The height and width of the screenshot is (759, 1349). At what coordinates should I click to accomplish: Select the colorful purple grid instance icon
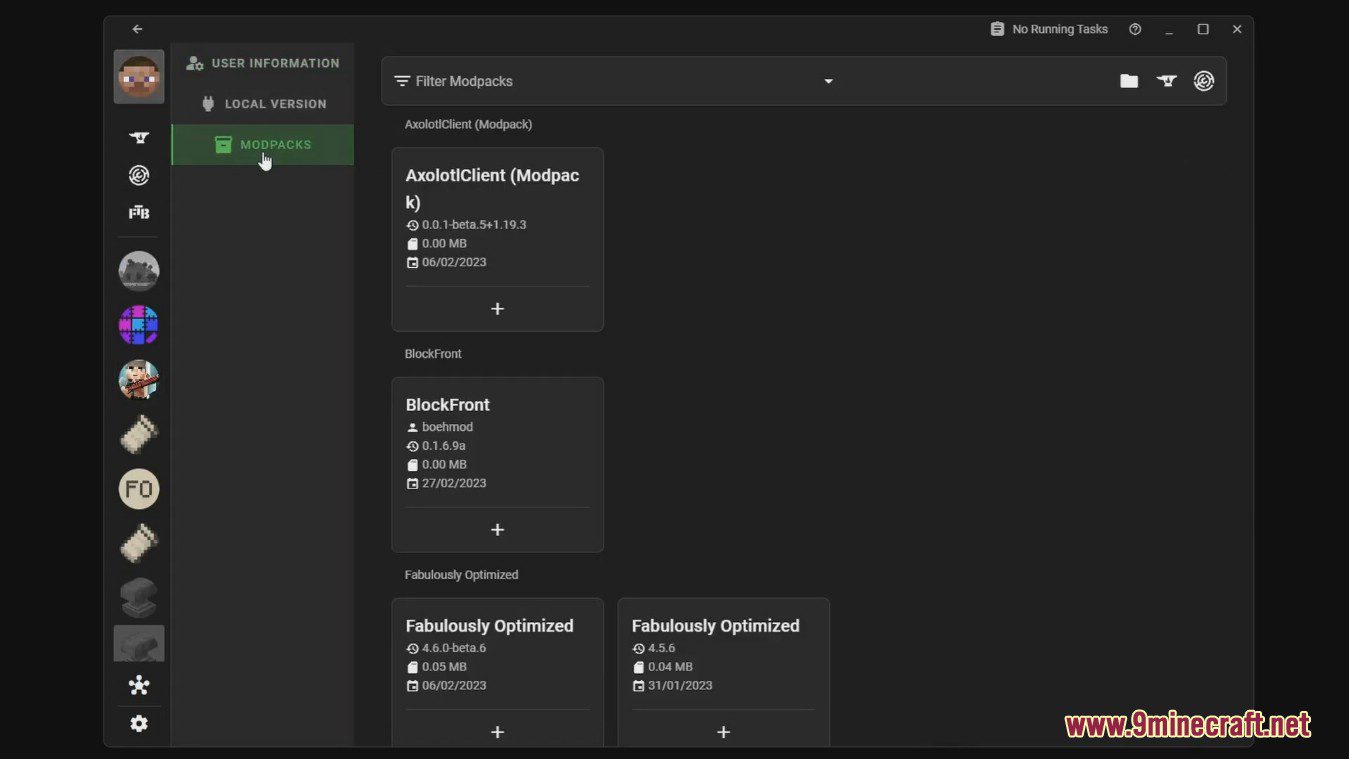click(139, 326)
